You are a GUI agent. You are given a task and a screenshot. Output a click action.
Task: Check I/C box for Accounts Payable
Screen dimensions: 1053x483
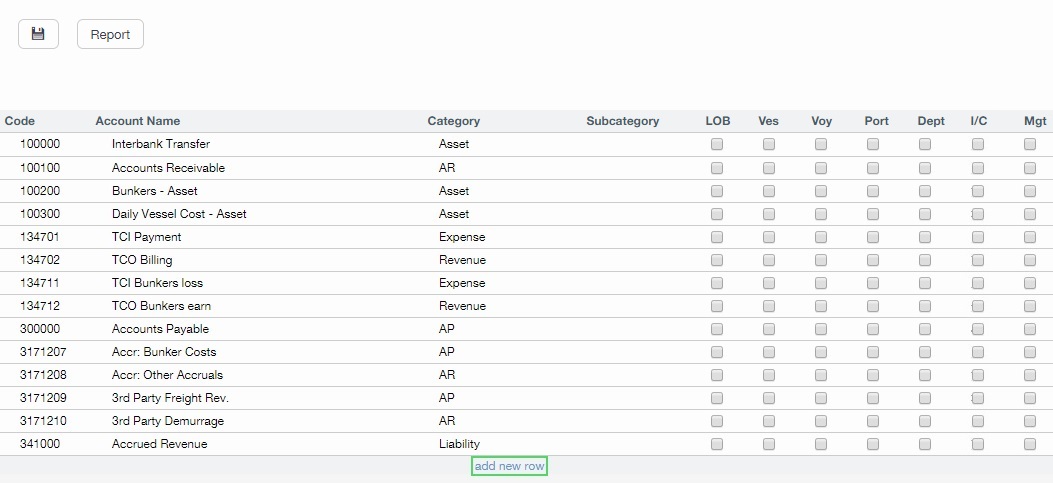coord(978,329)
